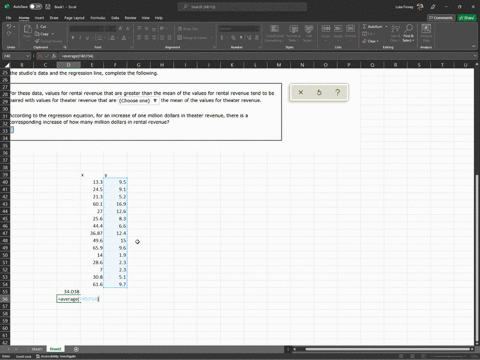Open Conditional Formatting menu
Image resolution: width=480 pixels, height=360 pixels.
(x=274, y=33)
